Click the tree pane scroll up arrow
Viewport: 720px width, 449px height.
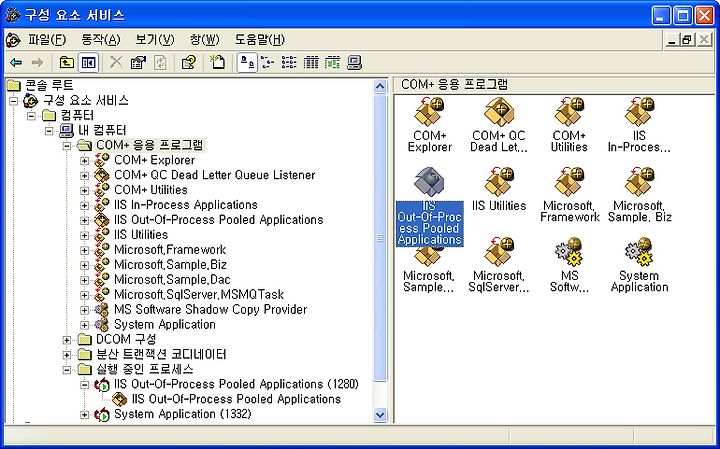(x=380, y=86)
